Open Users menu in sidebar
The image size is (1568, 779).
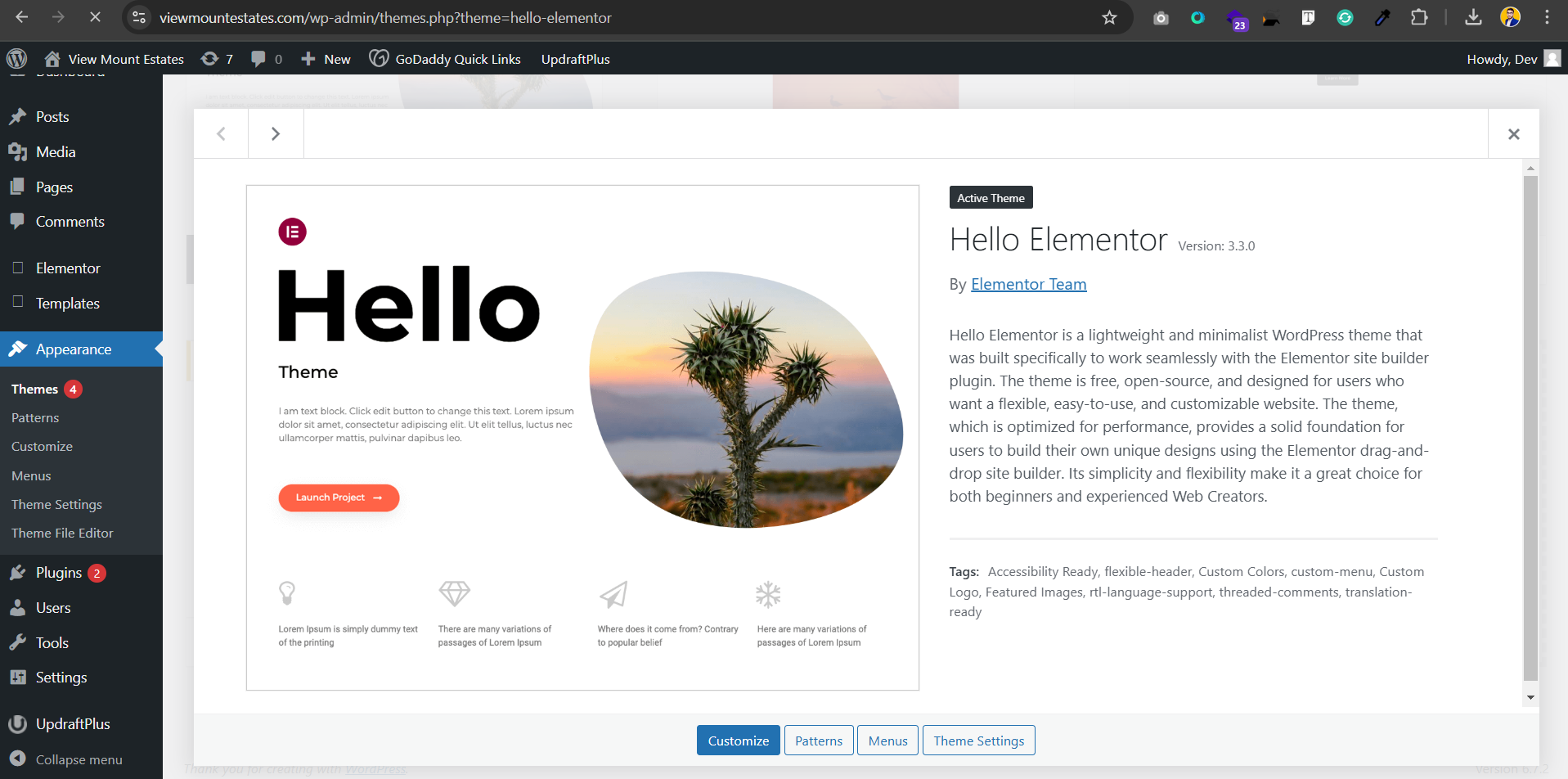pos(53,608)
